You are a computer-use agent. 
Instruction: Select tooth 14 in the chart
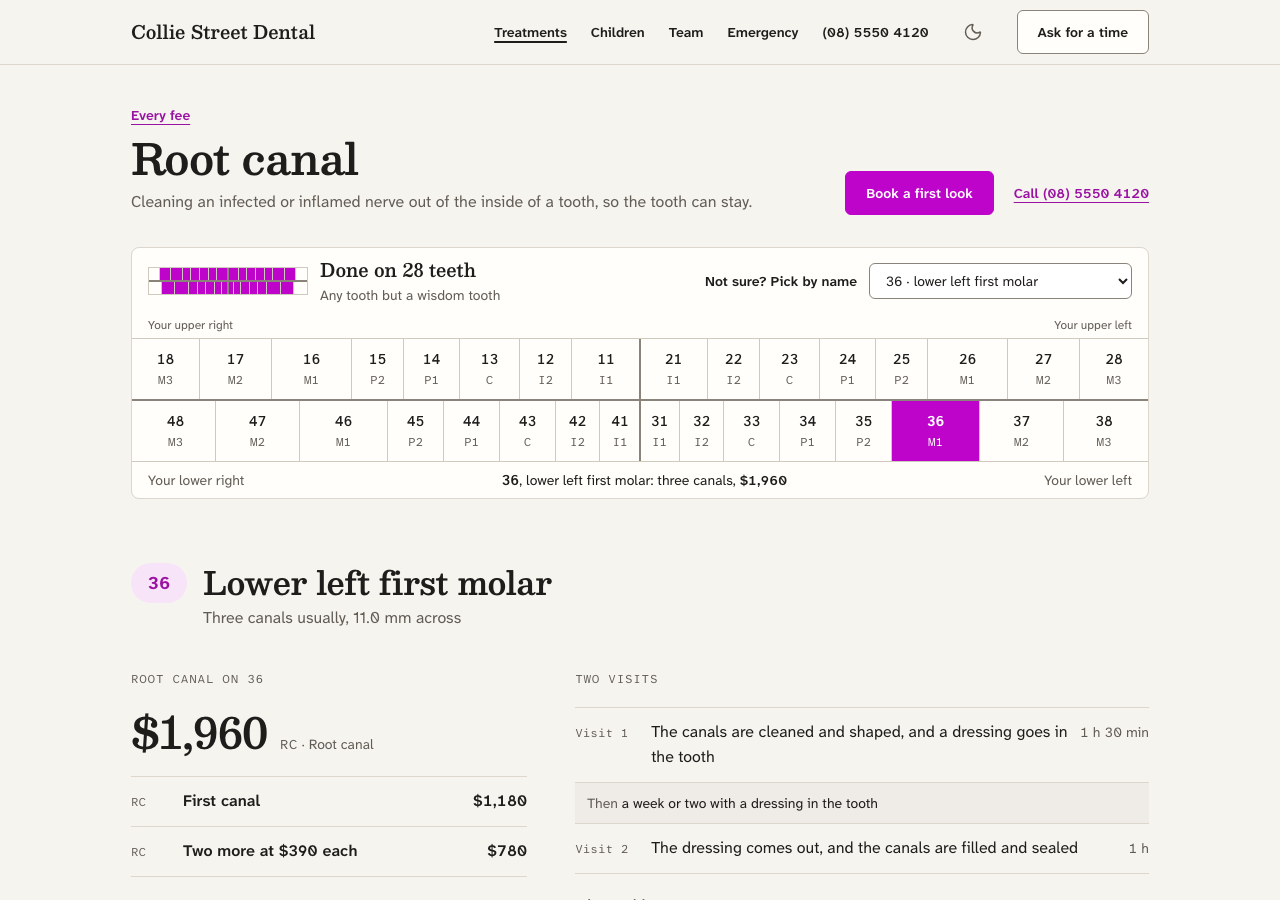point(432,369)
